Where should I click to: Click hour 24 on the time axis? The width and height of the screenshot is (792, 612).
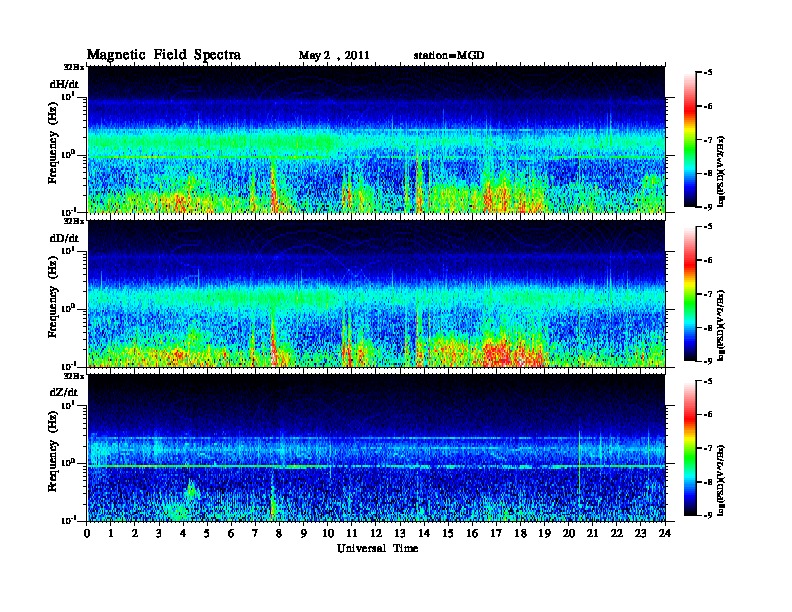pyautogui.click(x=665, y=533)
